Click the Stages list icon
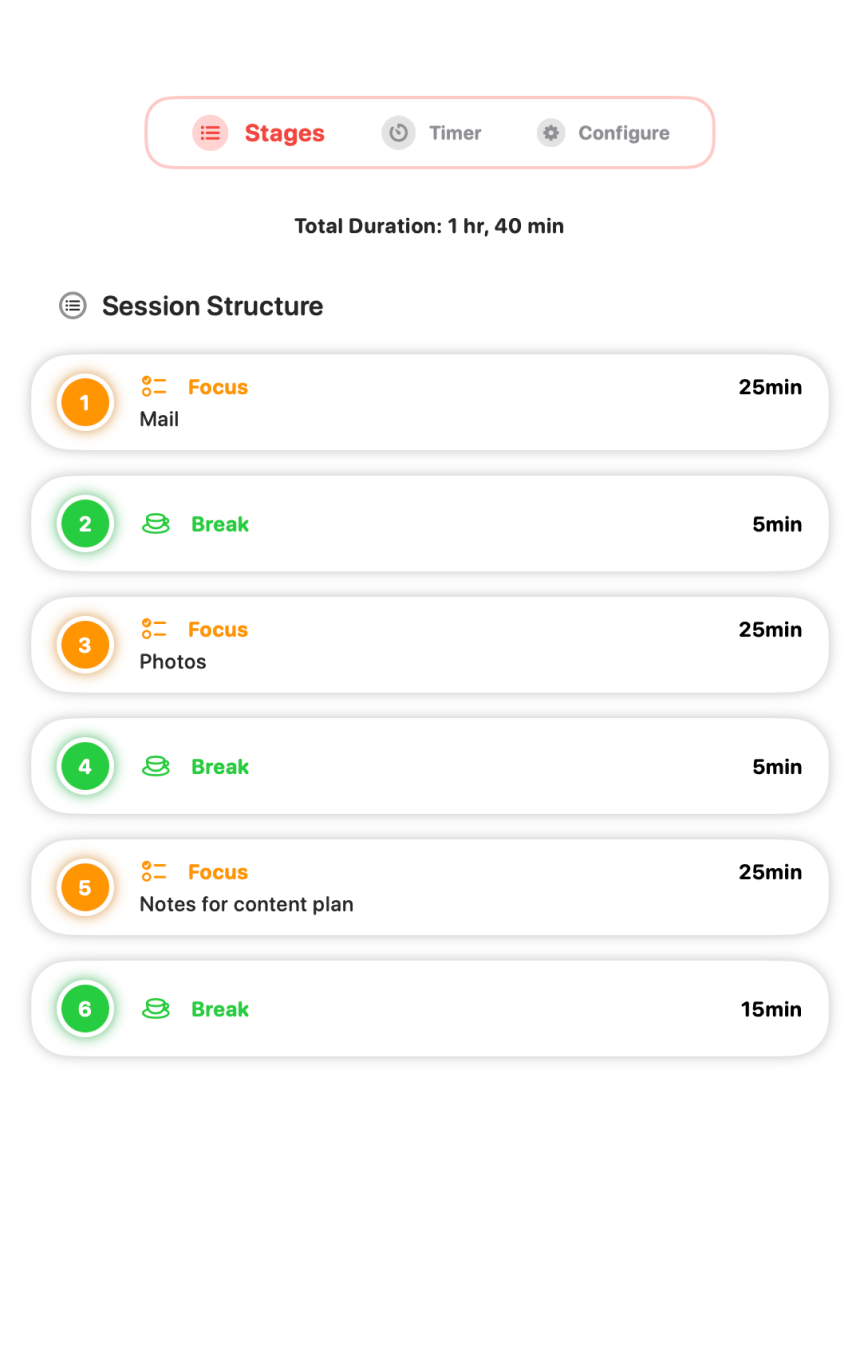The image size is (860, 1355). click(x=210, y=133)
